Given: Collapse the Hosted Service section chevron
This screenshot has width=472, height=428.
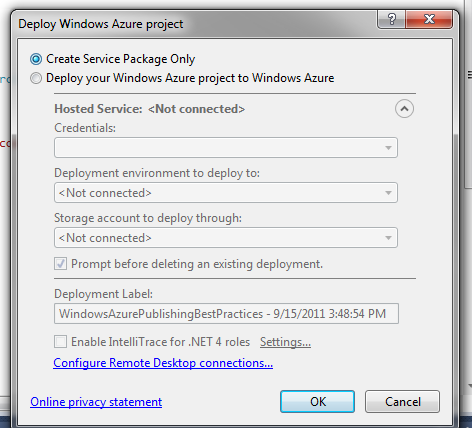Looking at the screenshot, I should (x=404, y=109).
